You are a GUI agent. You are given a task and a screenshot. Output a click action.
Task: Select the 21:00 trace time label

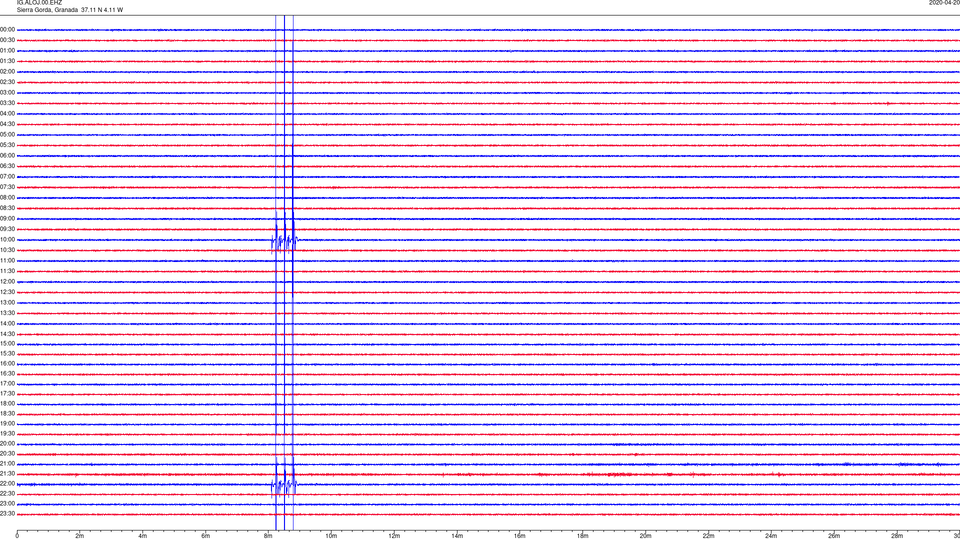coord(7,464)
